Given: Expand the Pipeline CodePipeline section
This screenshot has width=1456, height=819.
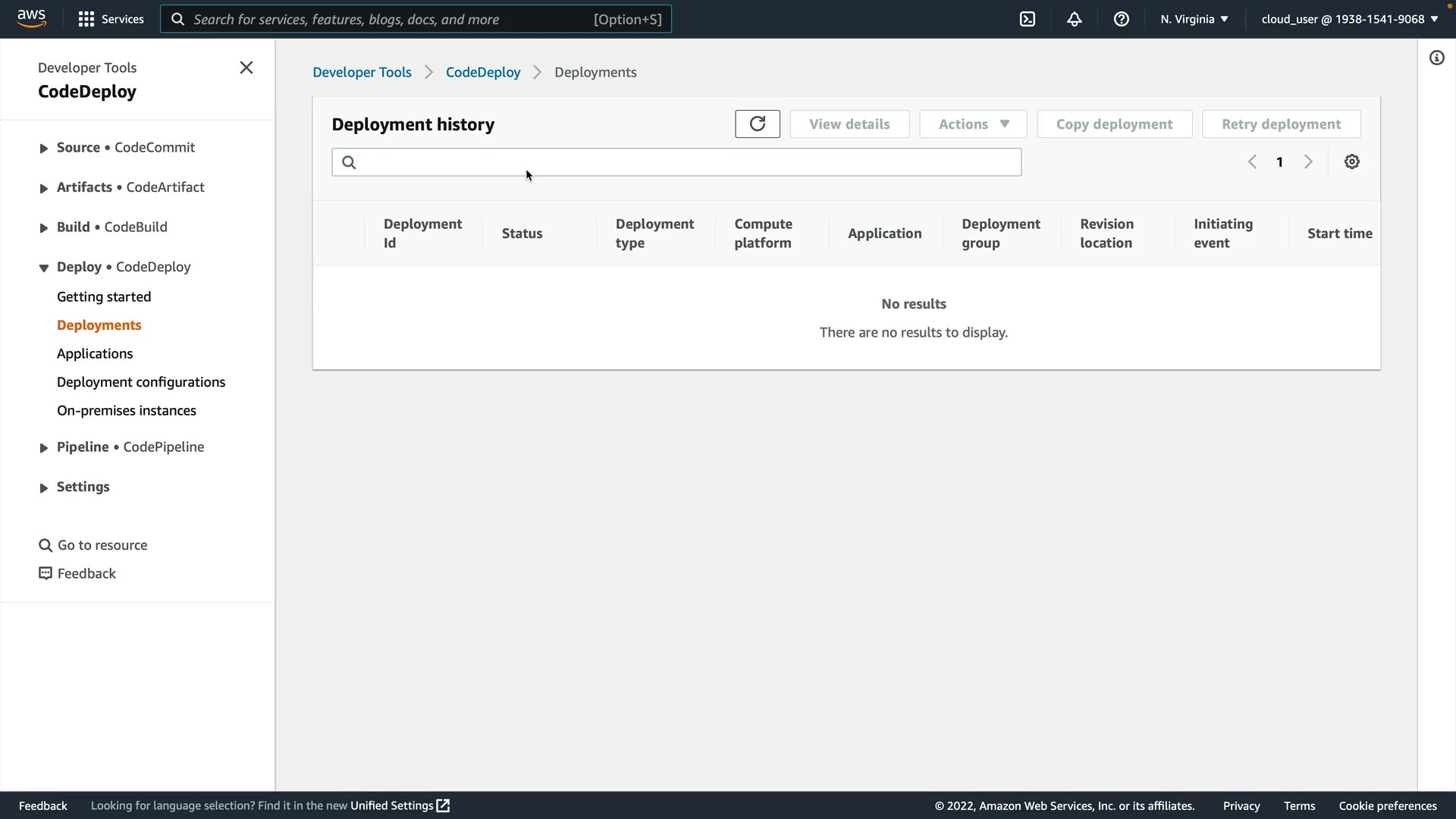Looking at the screenshot, I should point(44,448).
